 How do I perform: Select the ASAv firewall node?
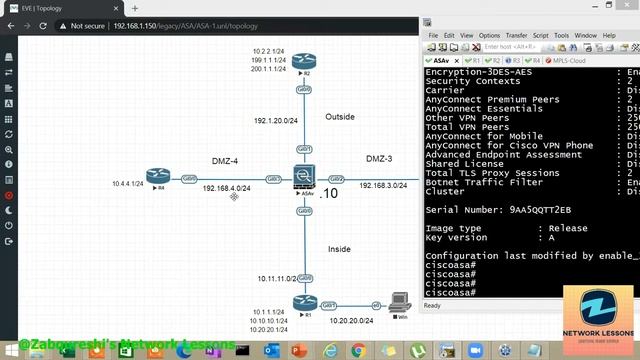coord(304,176)
